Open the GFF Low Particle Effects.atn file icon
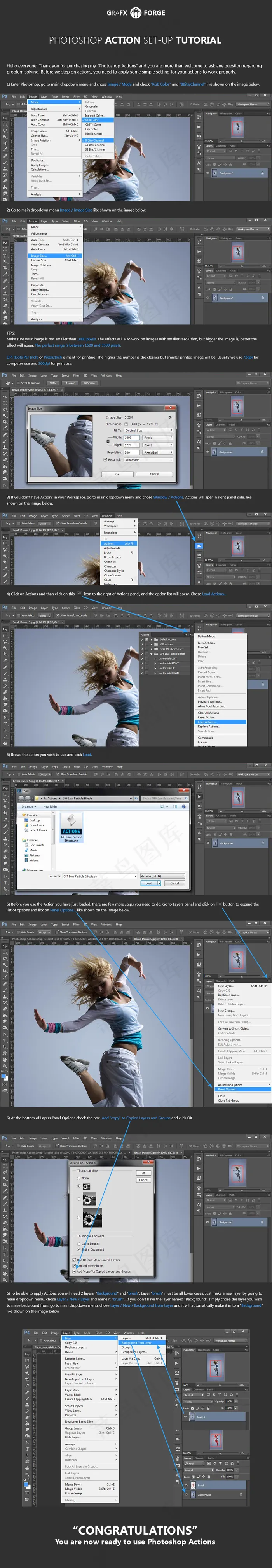Image resolution: width=272 pixels, height=1568 pixels. click(71, 827)
